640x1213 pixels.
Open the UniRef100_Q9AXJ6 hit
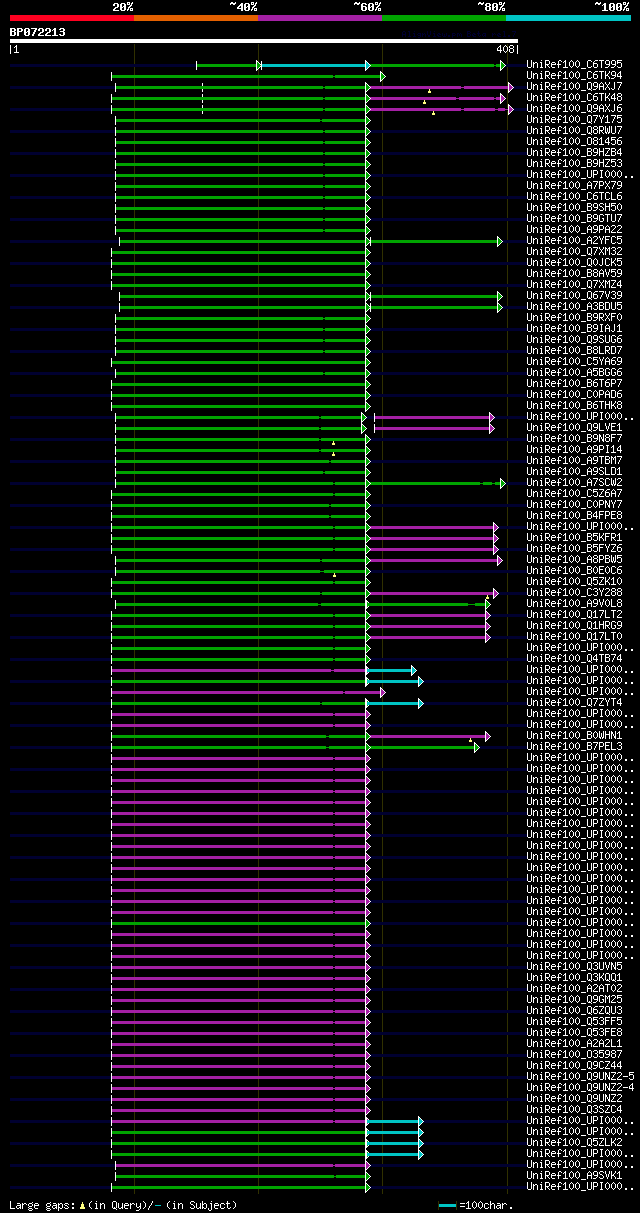pos(574,108)
